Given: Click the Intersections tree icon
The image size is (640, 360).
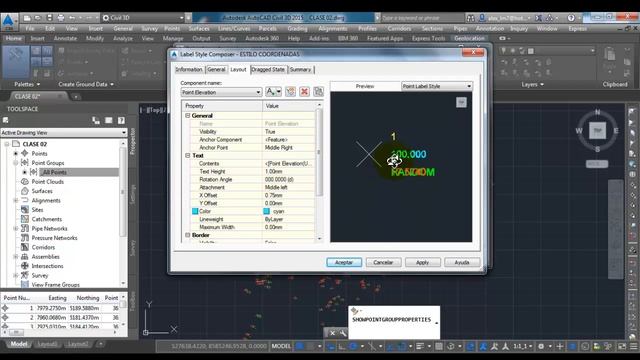Looking at the screenshot, I should pyautogui.click(x=24, y=266).
